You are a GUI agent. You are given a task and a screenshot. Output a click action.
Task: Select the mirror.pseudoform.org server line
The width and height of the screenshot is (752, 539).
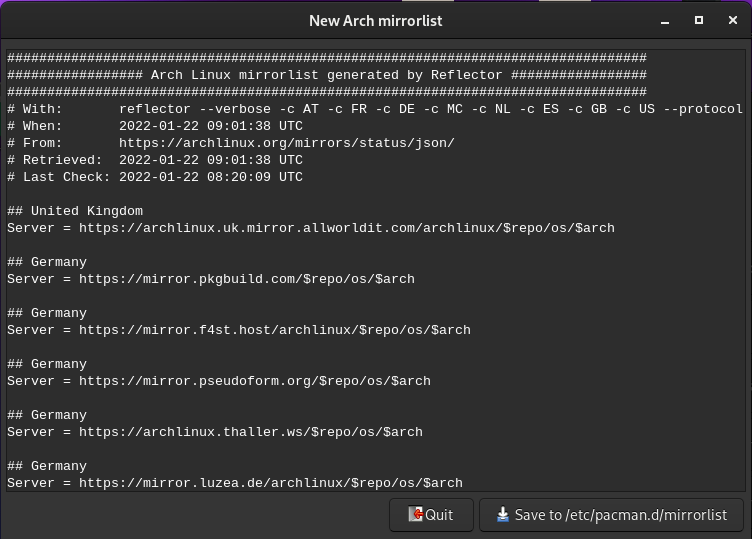pos(218,381)
